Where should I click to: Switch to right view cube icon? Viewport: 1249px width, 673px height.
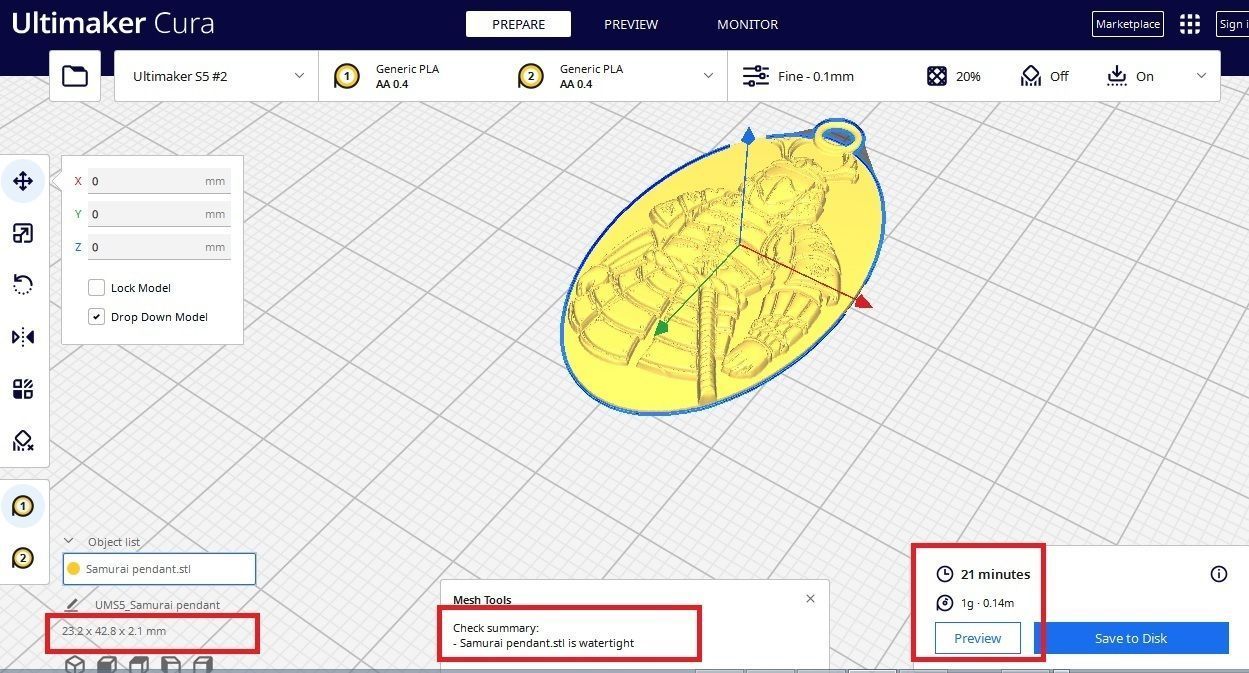click(x=203, y=664)
